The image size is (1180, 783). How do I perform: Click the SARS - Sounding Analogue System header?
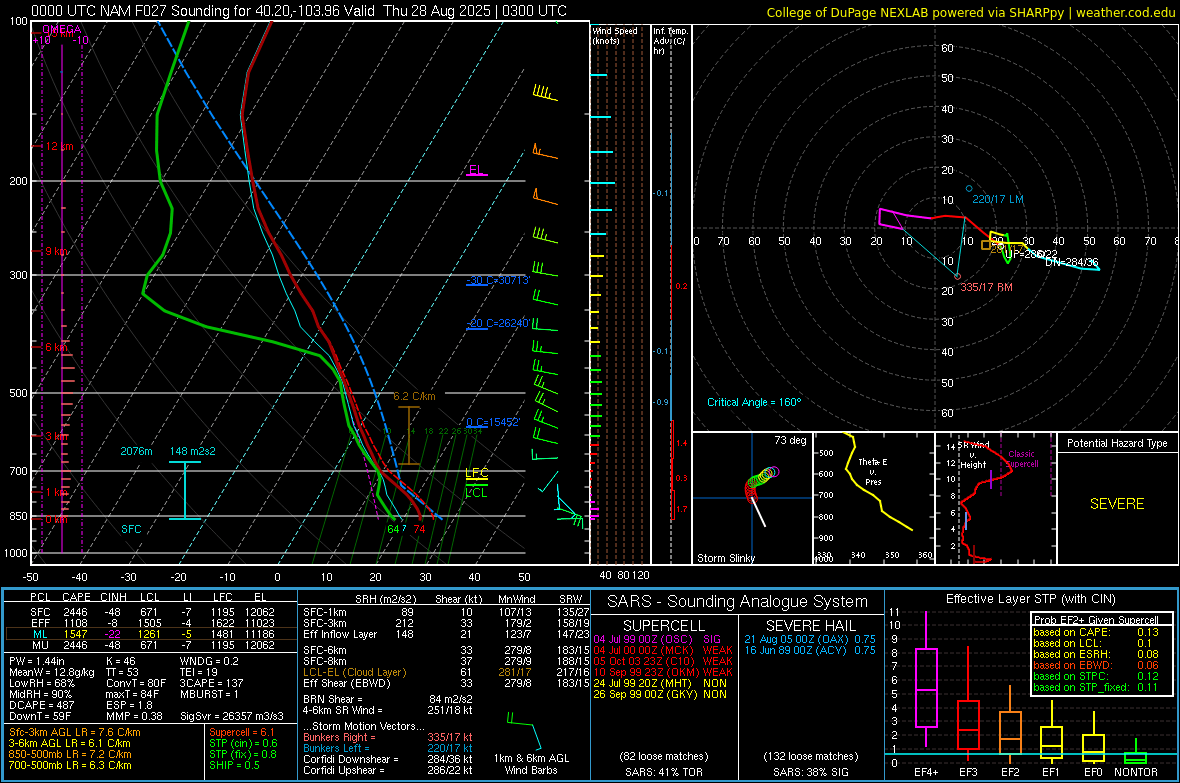click(x=738, y=601)
